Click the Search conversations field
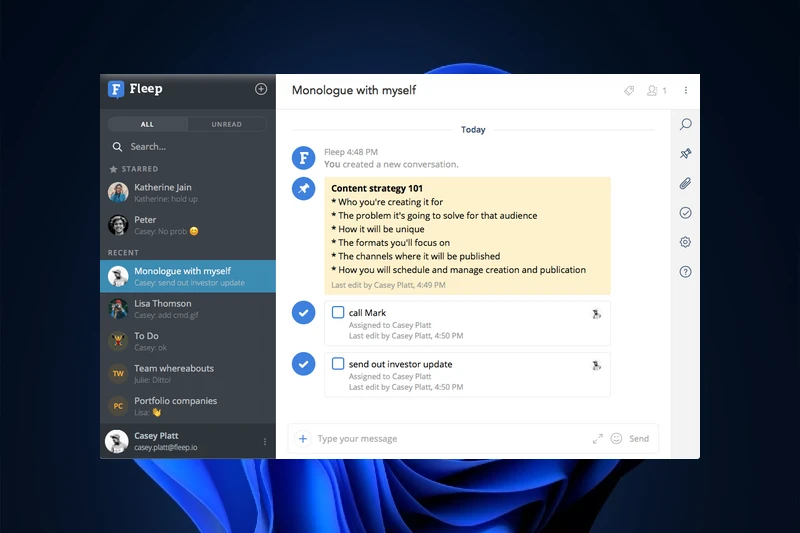 tap(188, 147)
